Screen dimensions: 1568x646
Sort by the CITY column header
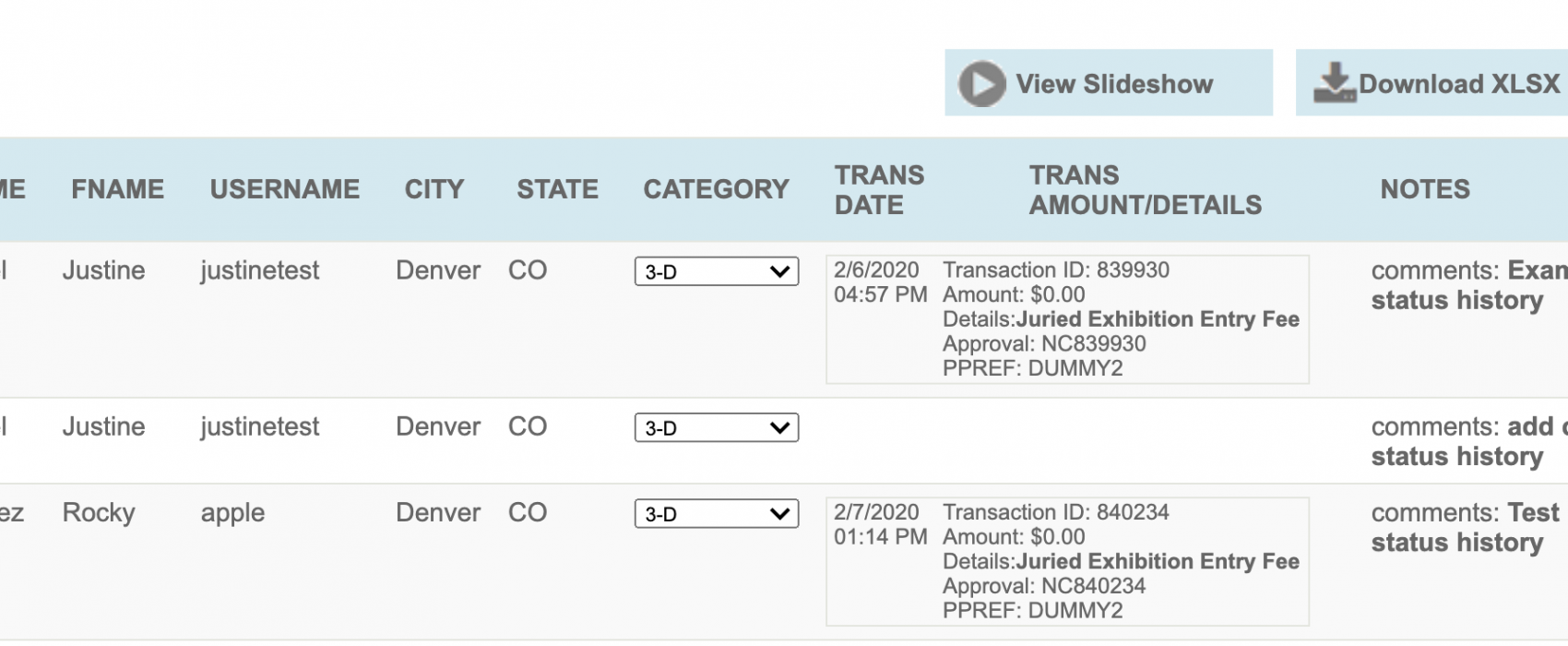tap(434, 189)
